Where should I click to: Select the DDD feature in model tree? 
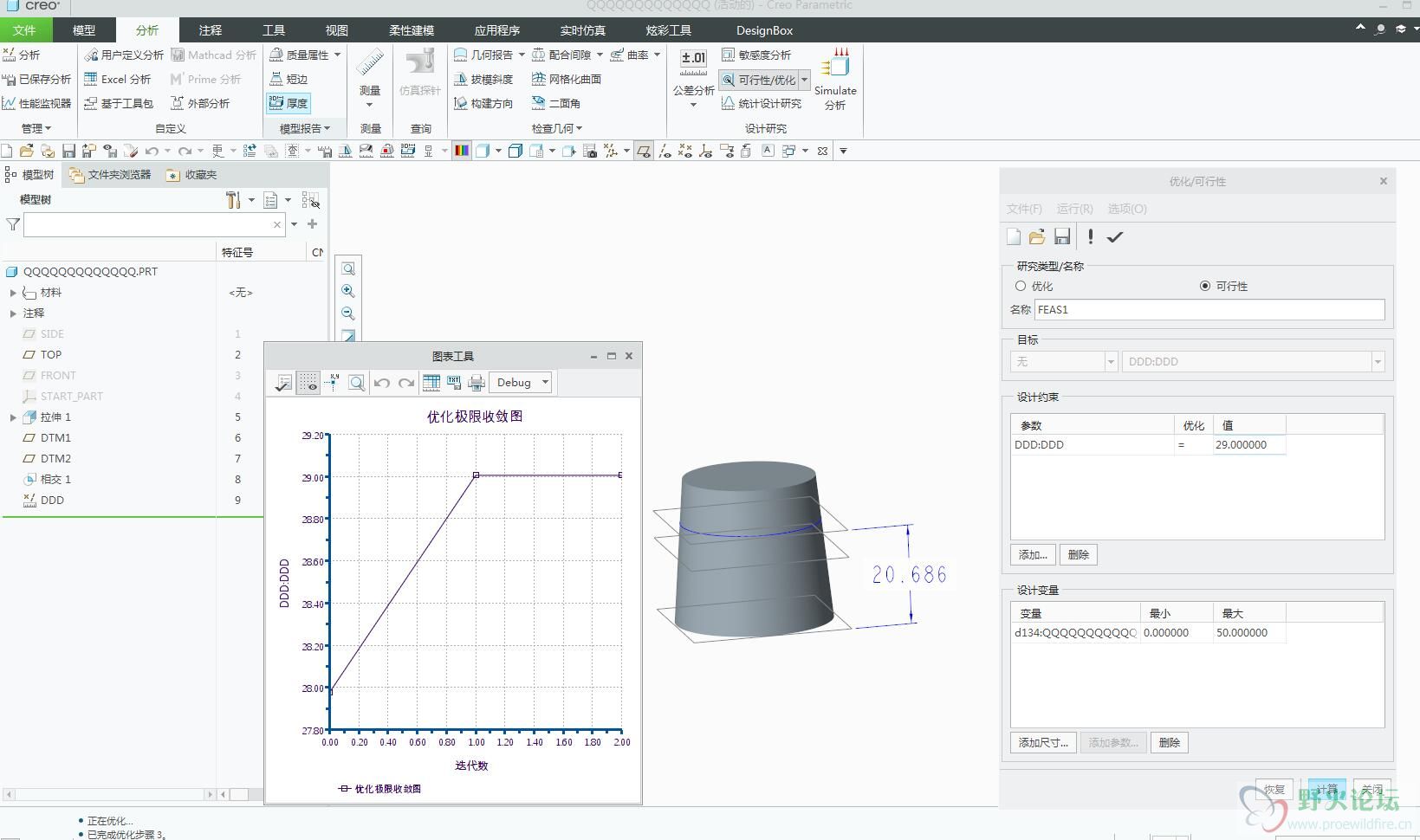point(52,501)
